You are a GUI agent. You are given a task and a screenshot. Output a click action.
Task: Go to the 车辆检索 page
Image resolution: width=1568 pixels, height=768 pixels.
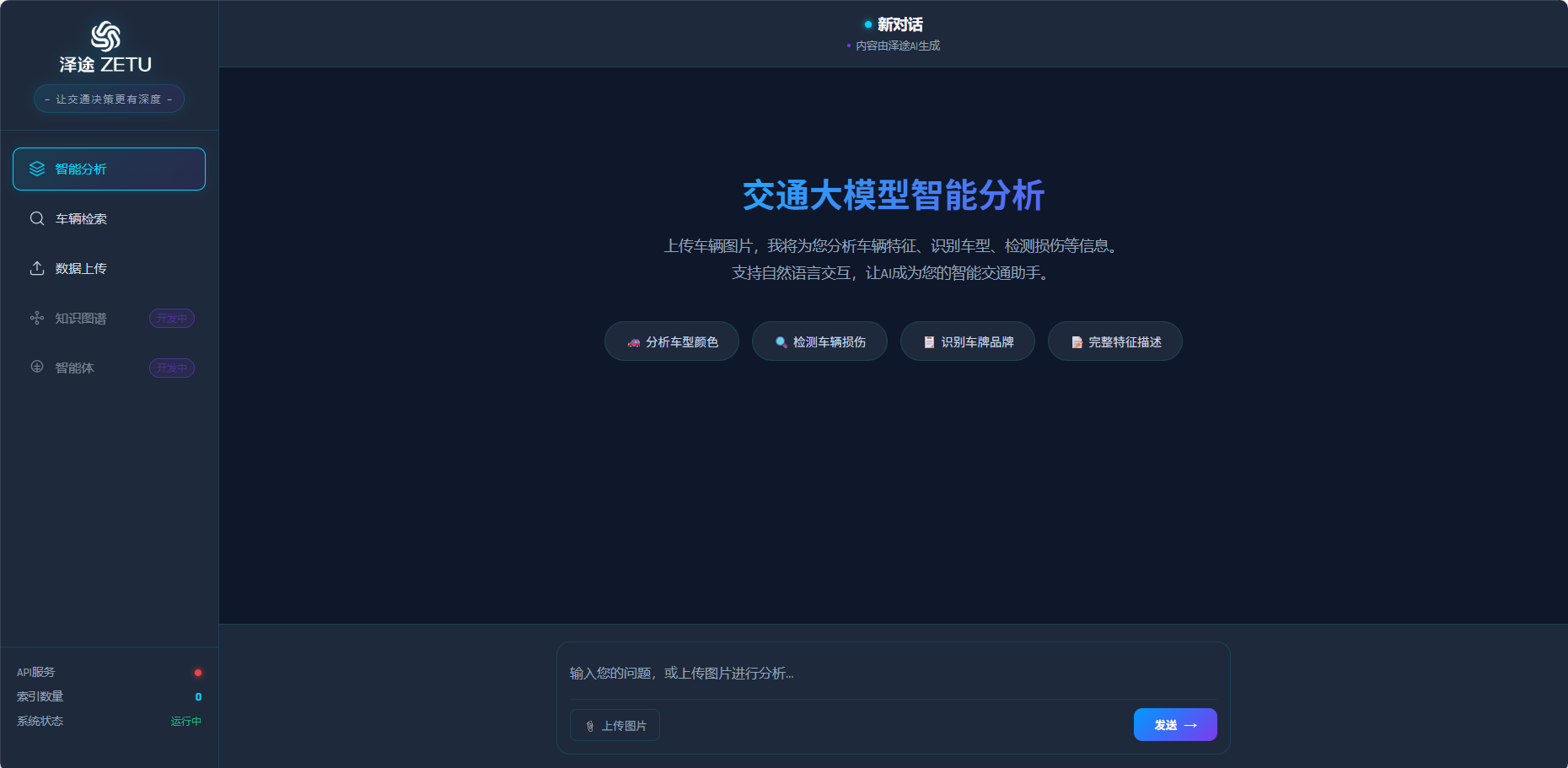pos(109,218)
